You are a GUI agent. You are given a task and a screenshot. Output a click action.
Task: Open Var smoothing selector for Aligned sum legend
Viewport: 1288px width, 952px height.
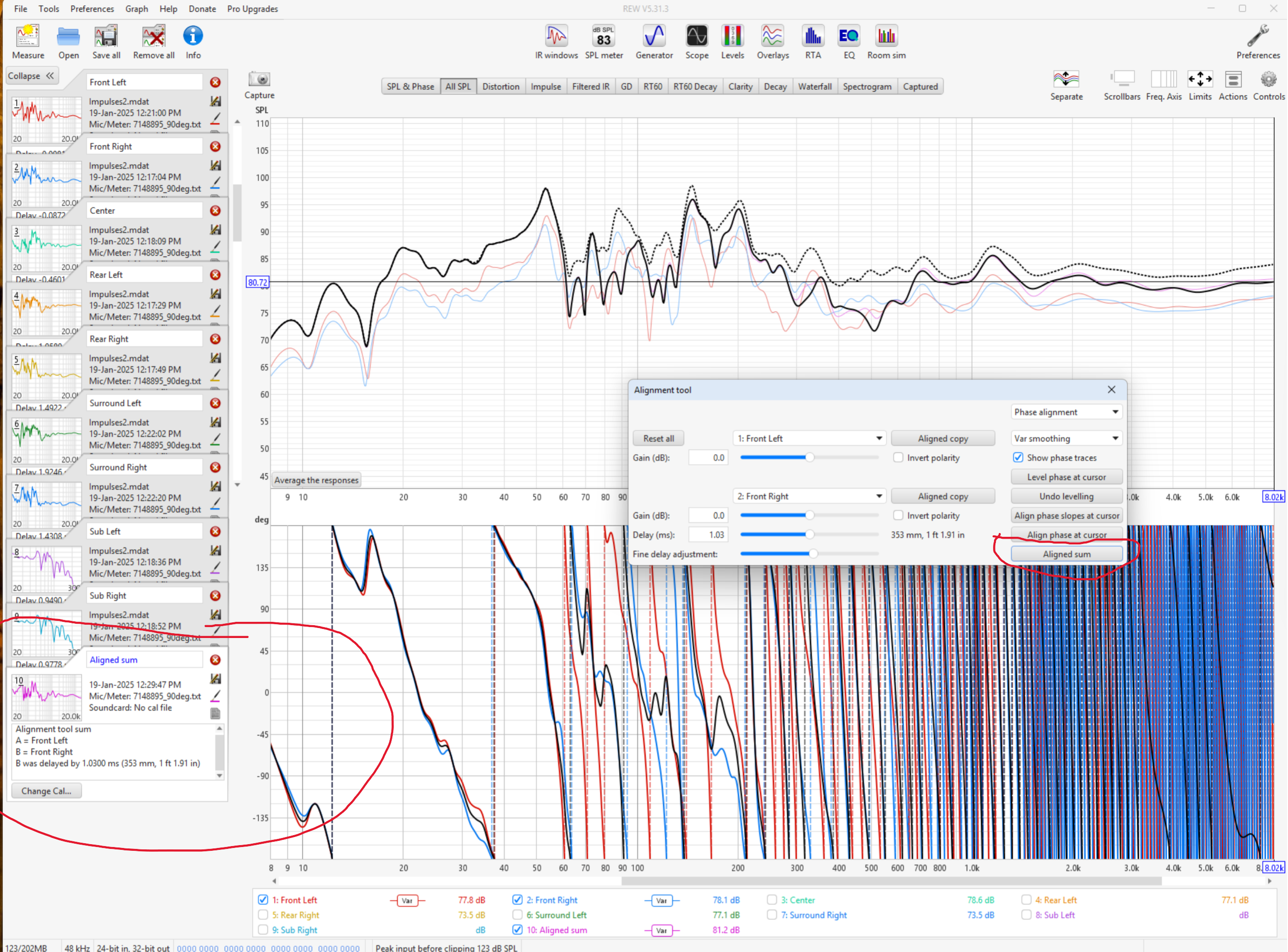coord(661,930)
